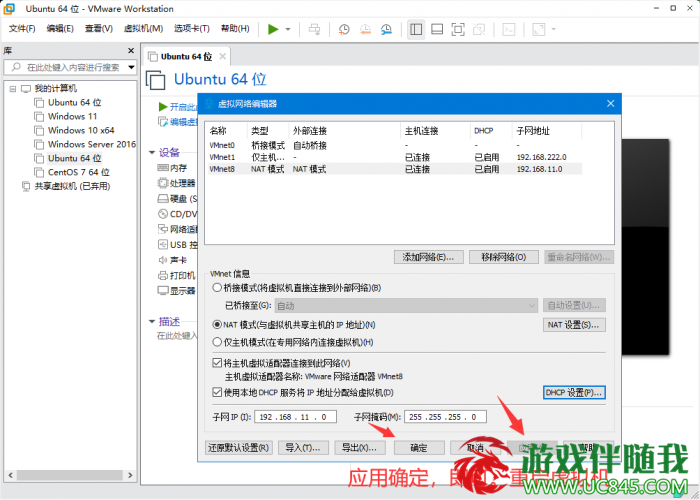Select the NAT 模式 radio button

217,325
